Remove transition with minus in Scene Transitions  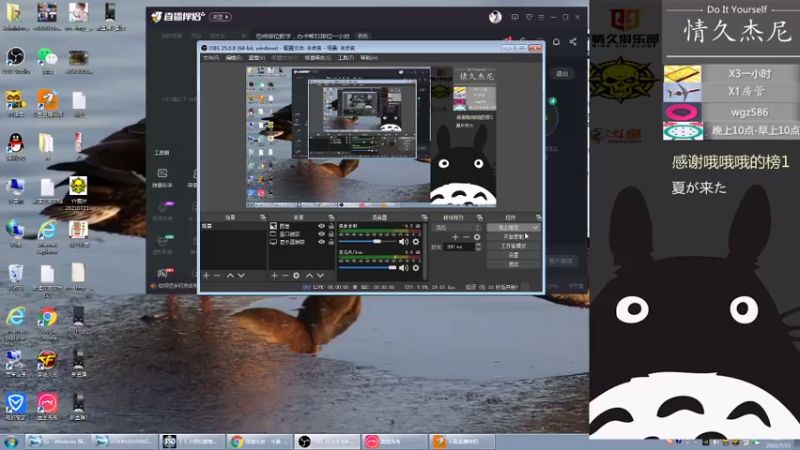(x=466, y=237)
